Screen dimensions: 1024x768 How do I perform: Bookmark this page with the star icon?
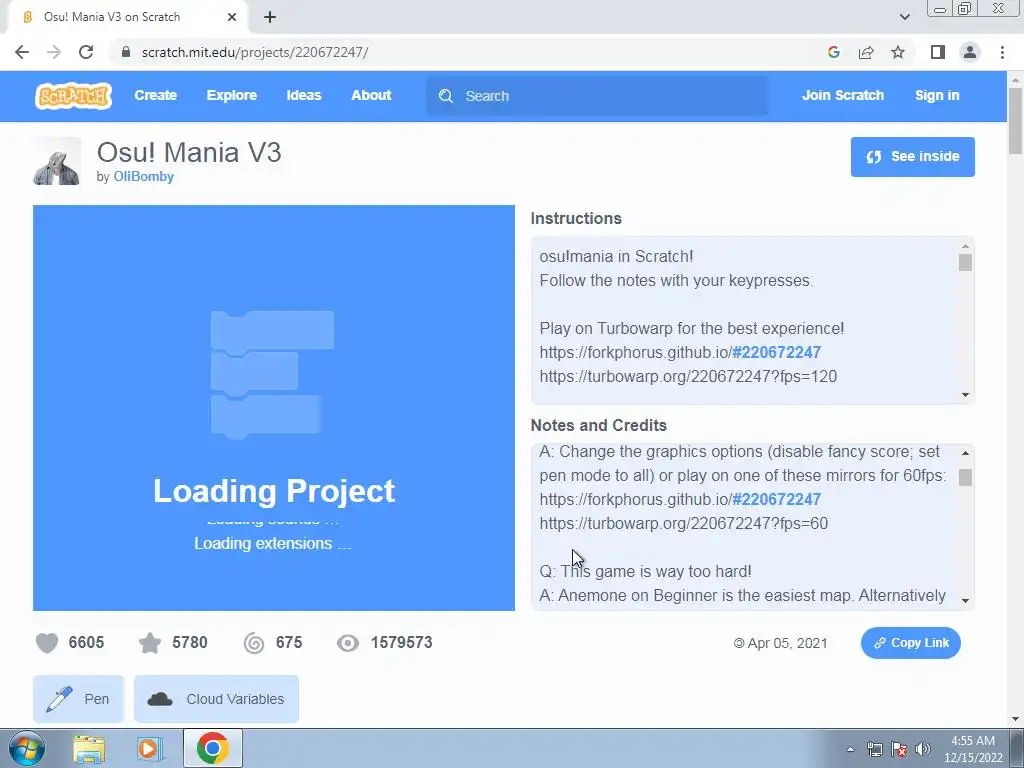898,52
